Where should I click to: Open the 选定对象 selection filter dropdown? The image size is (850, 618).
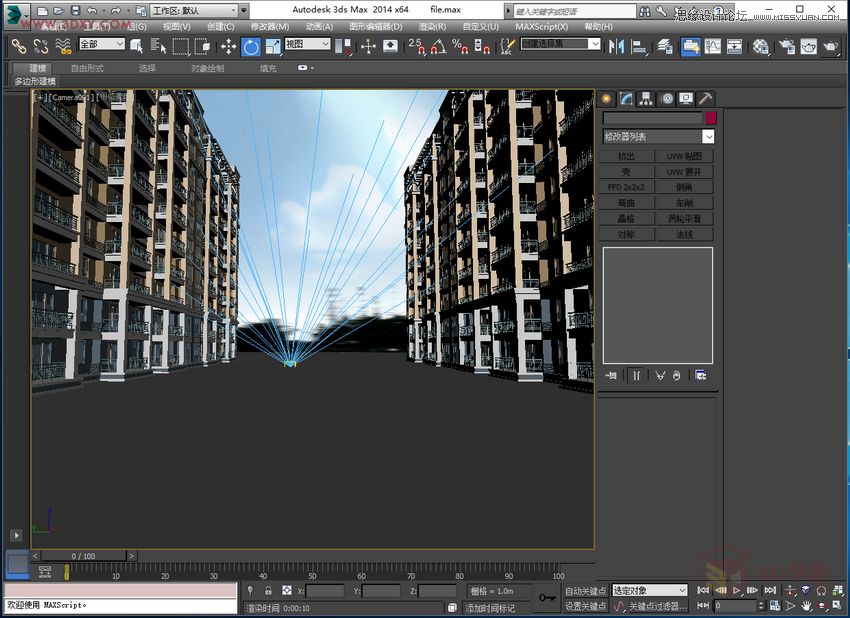650,590
